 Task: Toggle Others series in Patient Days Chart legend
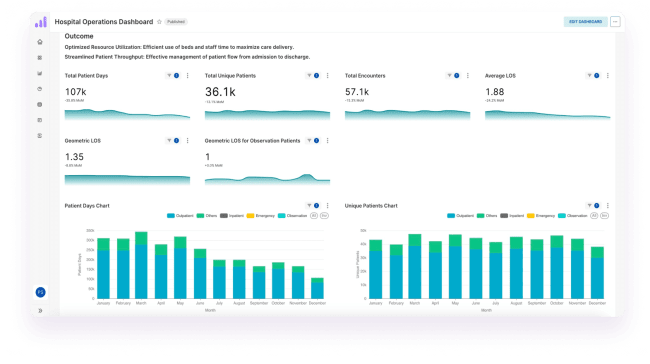click(x=207, y=216)
